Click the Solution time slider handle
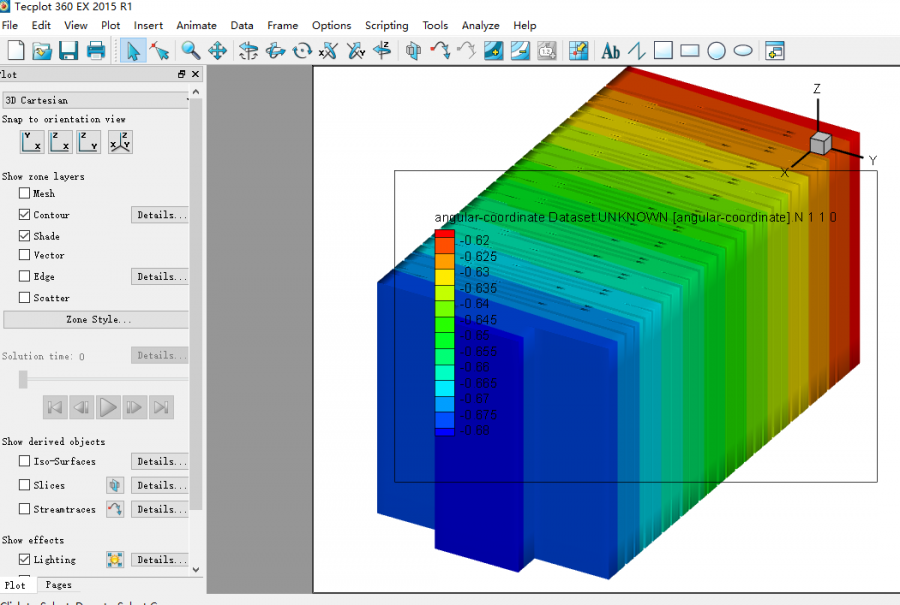The image size is (900, 605). tap(23, 379)
